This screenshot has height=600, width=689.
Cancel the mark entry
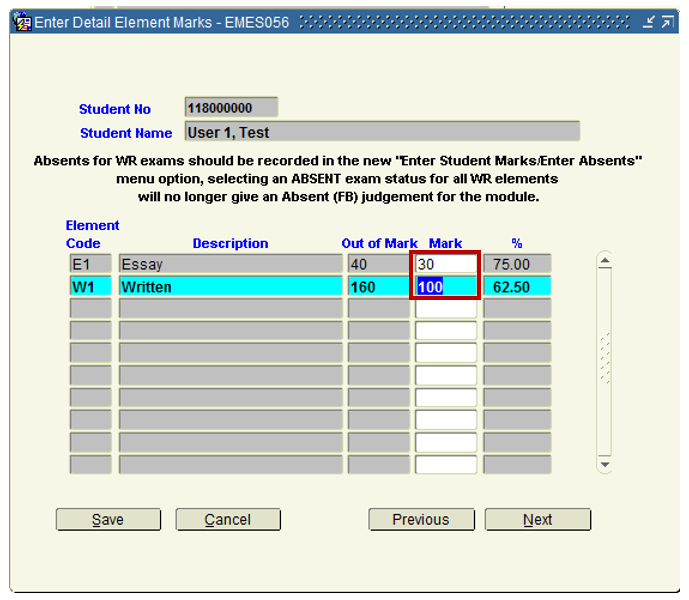pyautogui.click(x=228, y=520)
